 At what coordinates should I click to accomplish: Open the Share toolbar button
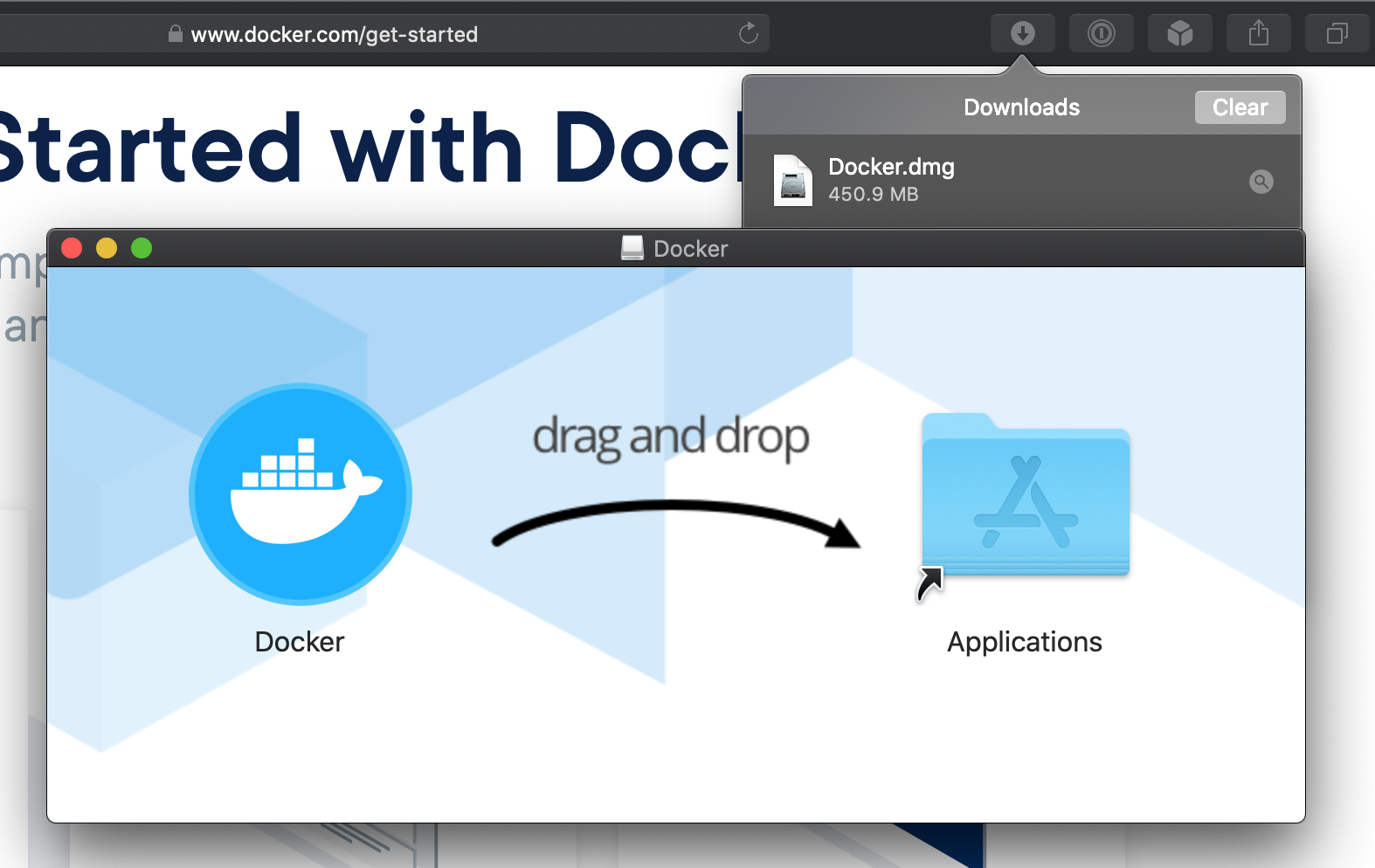pos(1258,34)
